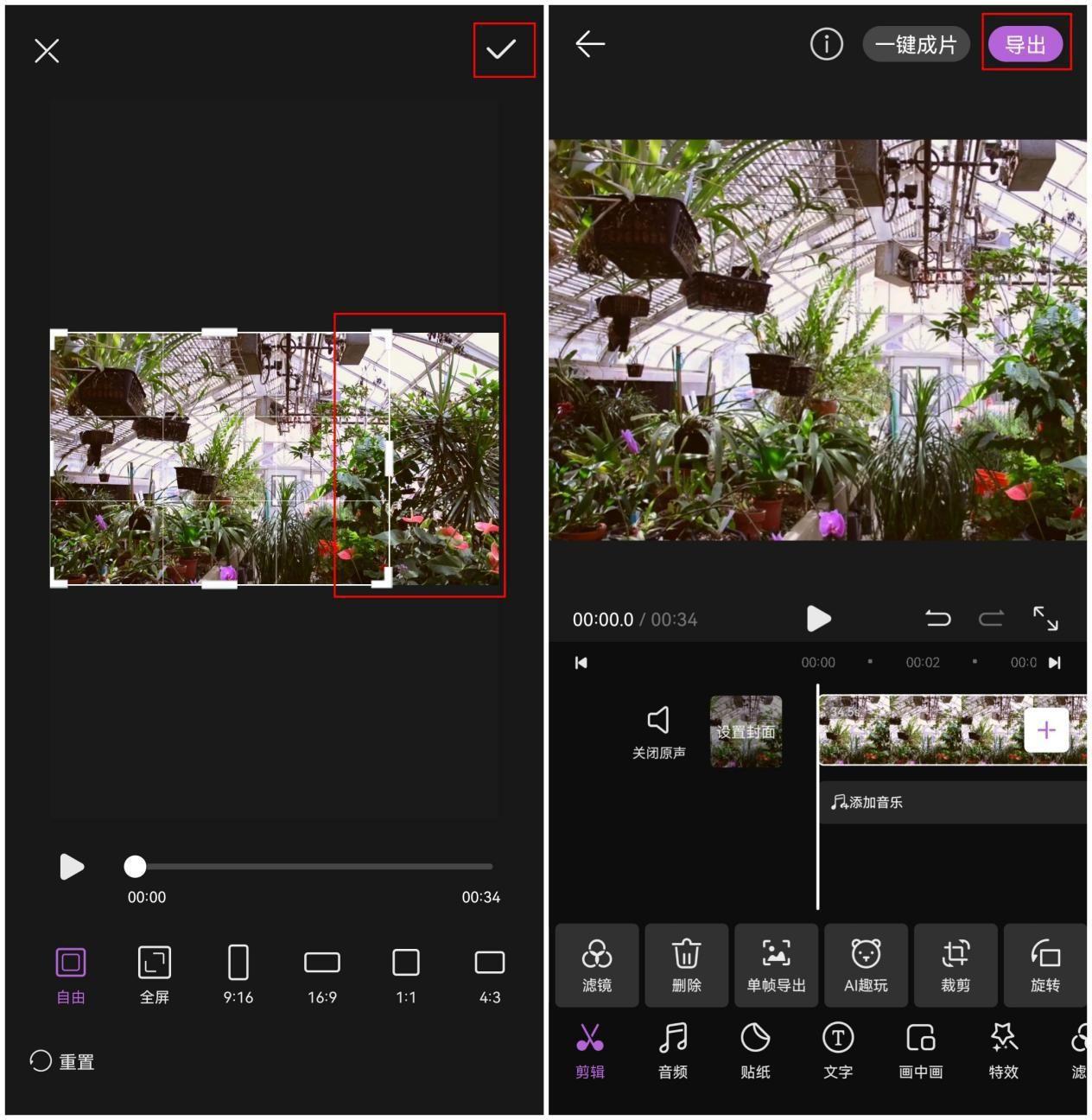Image resolution: width=1092 pixels, height=1120 pixels.
Task: Switch to the 特效 effects tab
Action: click(1003, 1051)
